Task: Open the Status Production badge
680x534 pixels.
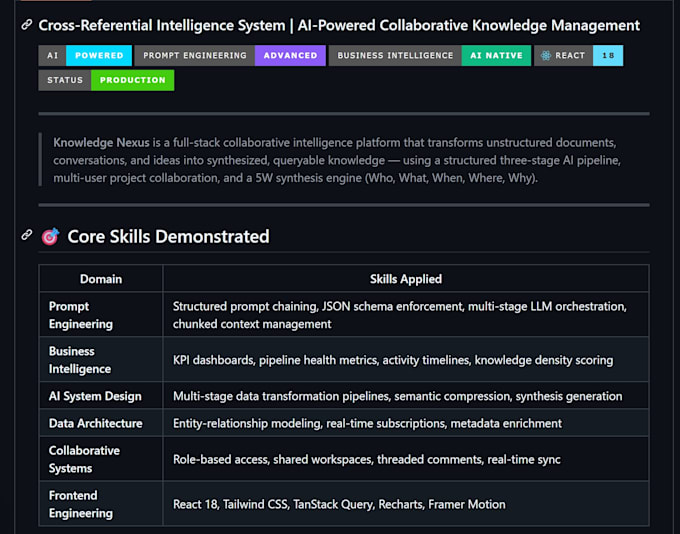Action: [106, 80]
